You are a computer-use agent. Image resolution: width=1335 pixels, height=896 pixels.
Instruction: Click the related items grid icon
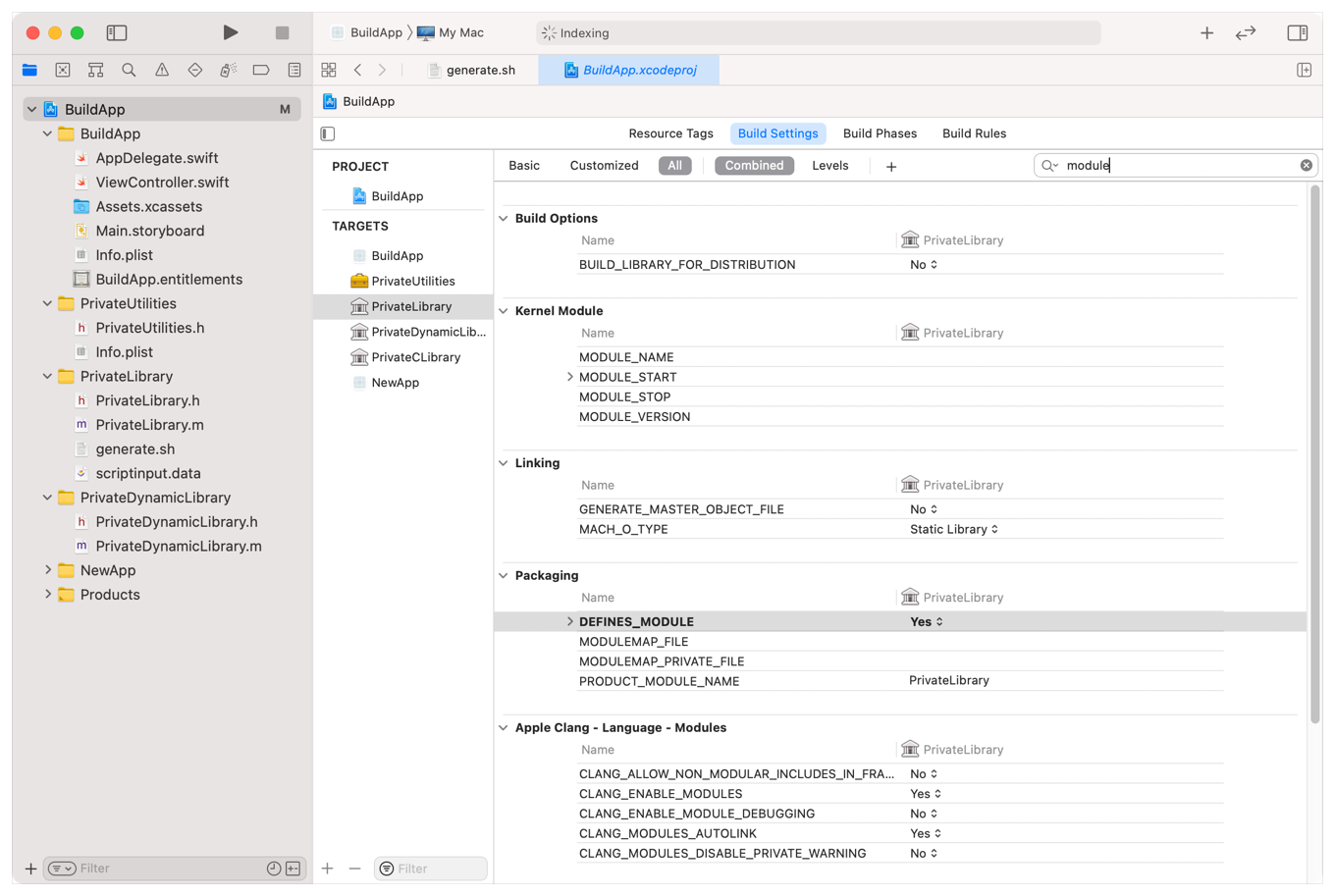tap(329, 70)
